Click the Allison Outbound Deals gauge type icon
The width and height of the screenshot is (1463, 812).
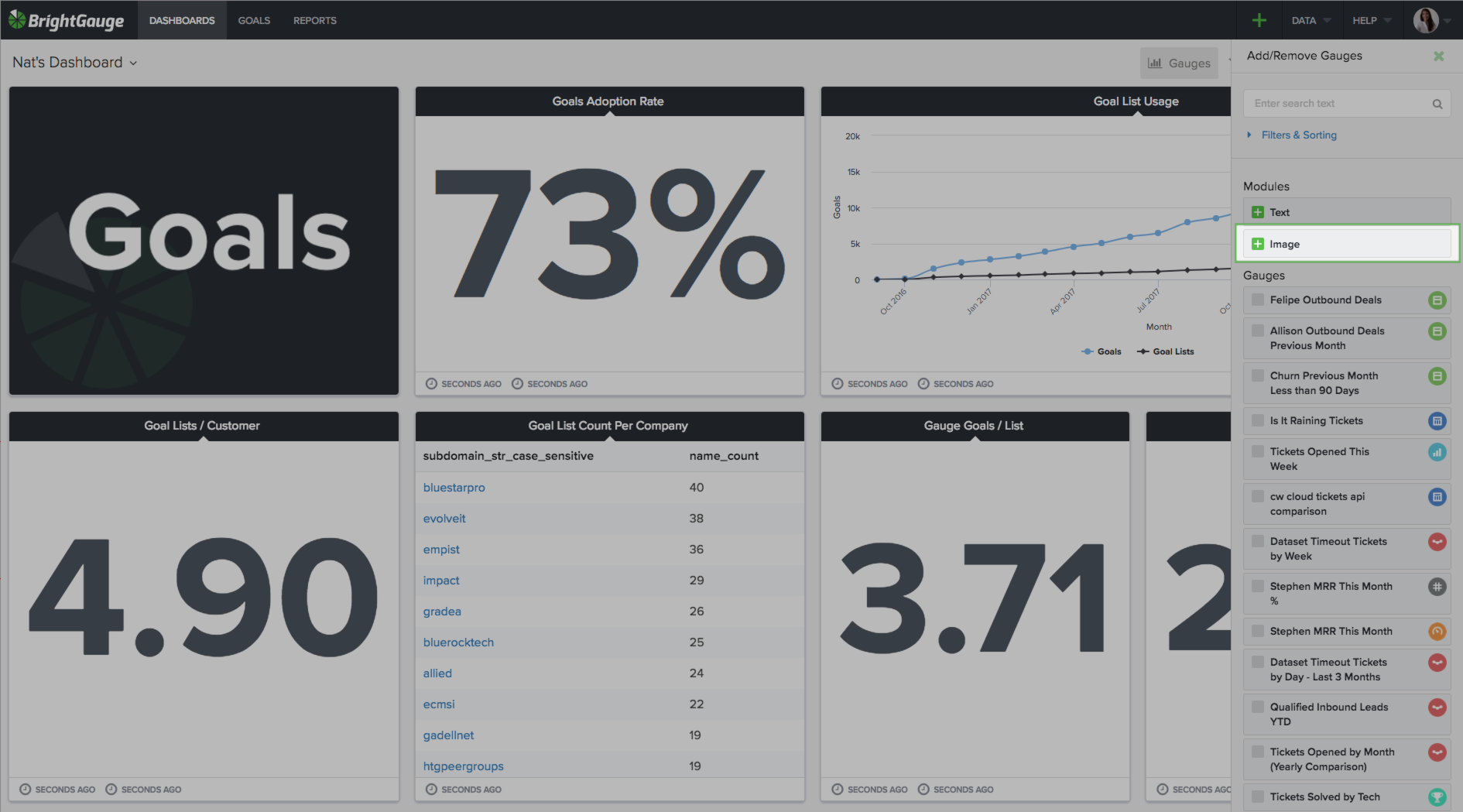click(1437, 331)
